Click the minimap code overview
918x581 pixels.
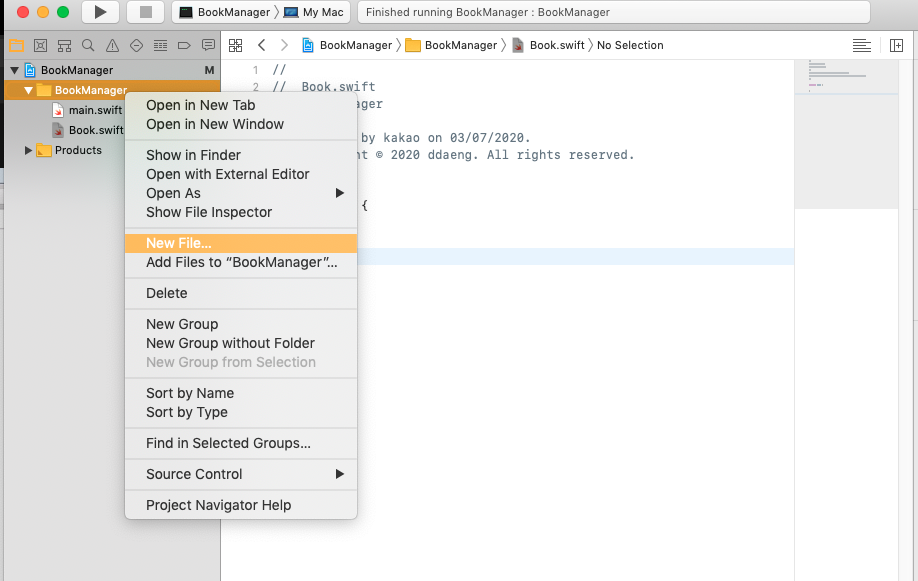pos(846,134)
